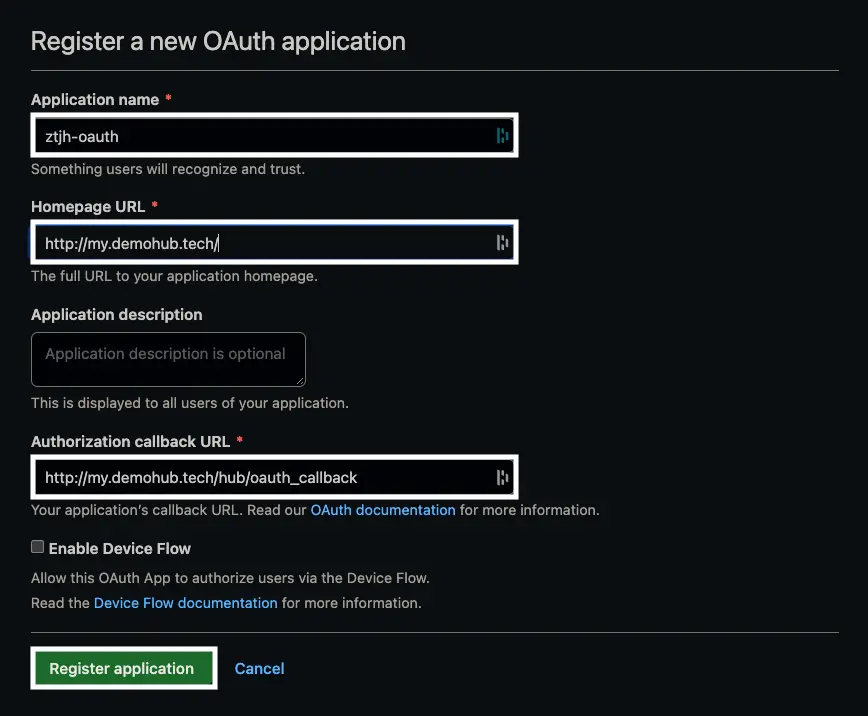Click the Enable Device Flow label text
This screenshot has height=716, width=868.
120,549
